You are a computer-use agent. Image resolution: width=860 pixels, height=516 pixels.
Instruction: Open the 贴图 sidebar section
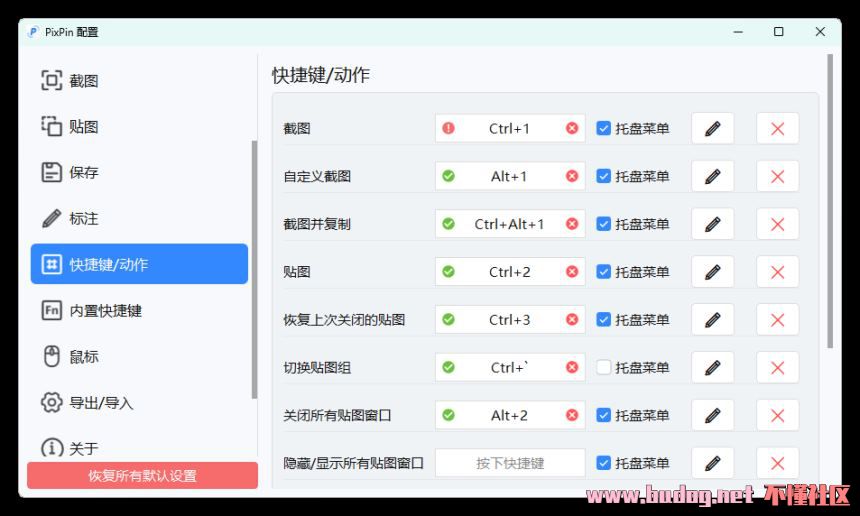click(x=139, y=127)
